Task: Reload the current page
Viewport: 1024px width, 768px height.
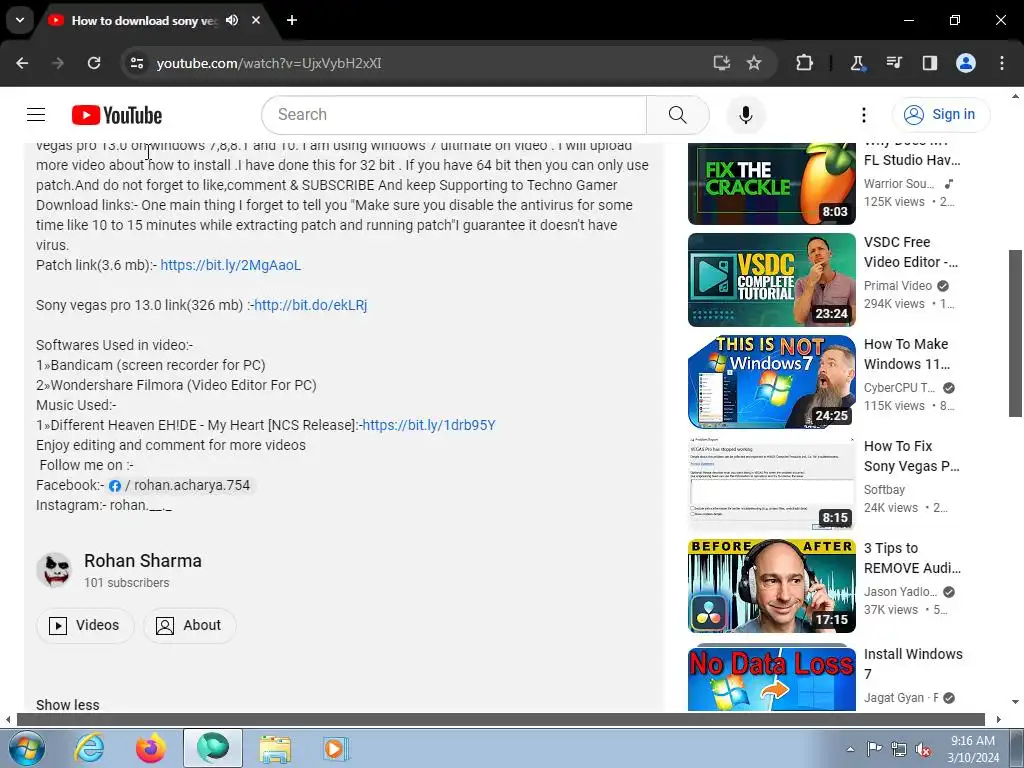Action: pos(94,63)
